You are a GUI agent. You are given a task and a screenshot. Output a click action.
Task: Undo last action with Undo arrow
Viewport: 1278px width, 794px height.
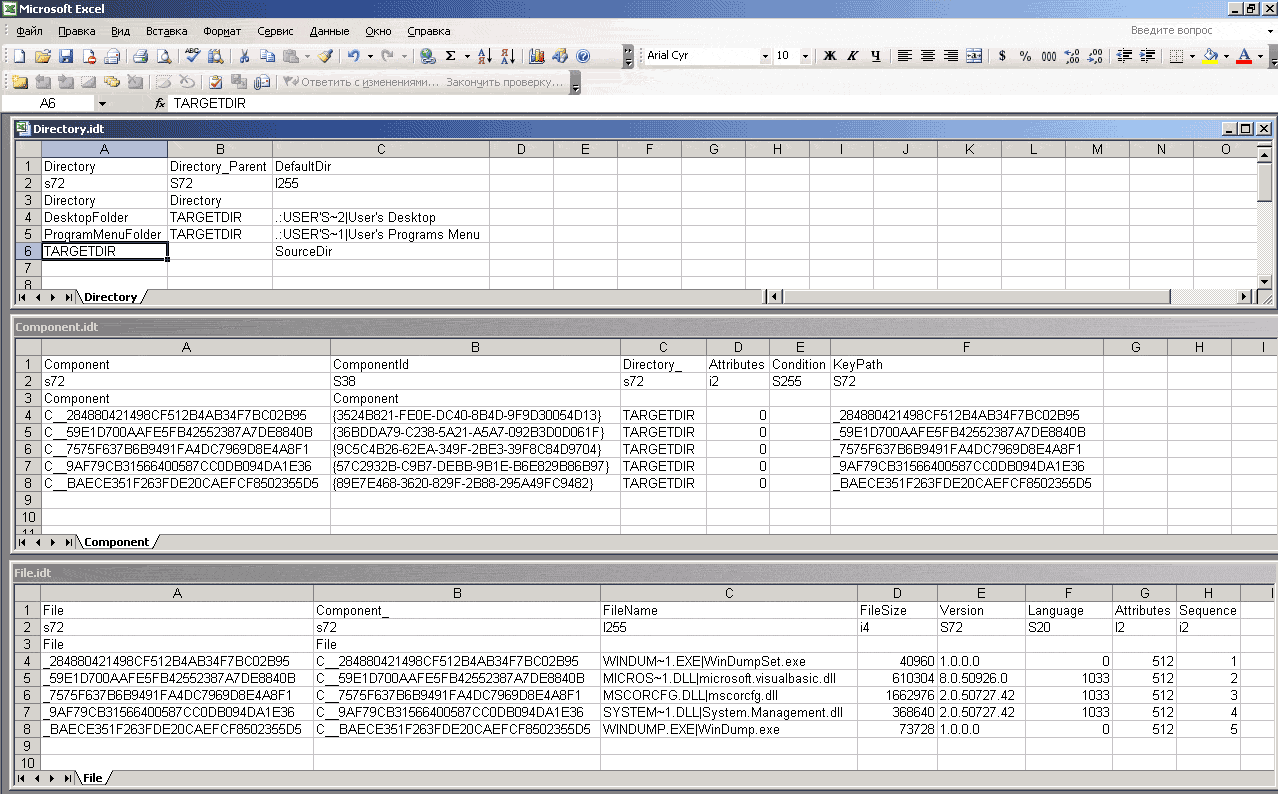[x=353, y=57]
